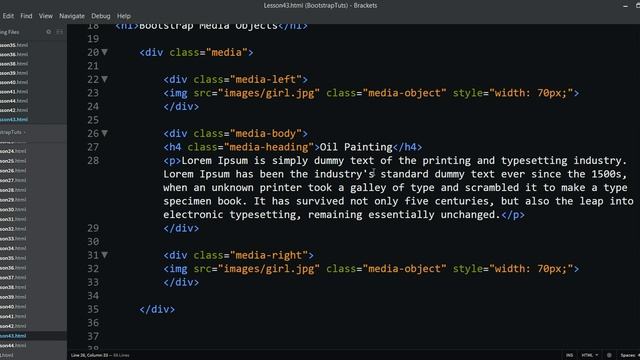The height and width of the screenshot is (360, 640).
Task: Click line number 30 in the gutter
Action: click(x=93, y=242)
